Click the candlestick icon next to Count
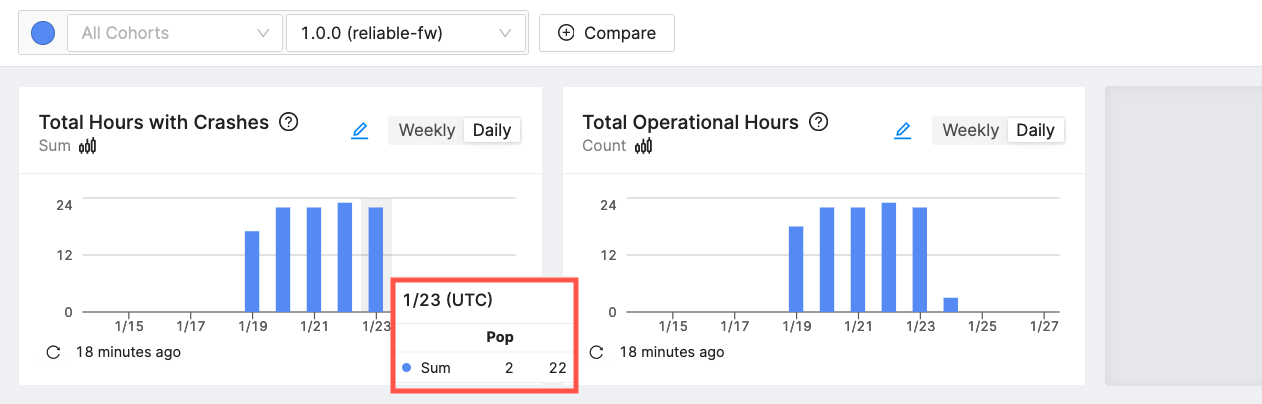1262x404 pixels. point(644,146)
